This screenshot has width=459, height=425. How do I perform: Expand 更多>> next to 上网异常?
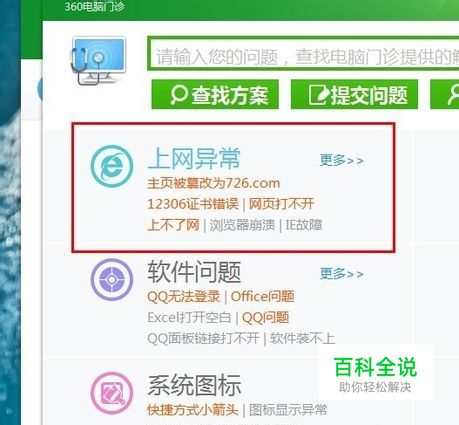(x=341, y=160)
